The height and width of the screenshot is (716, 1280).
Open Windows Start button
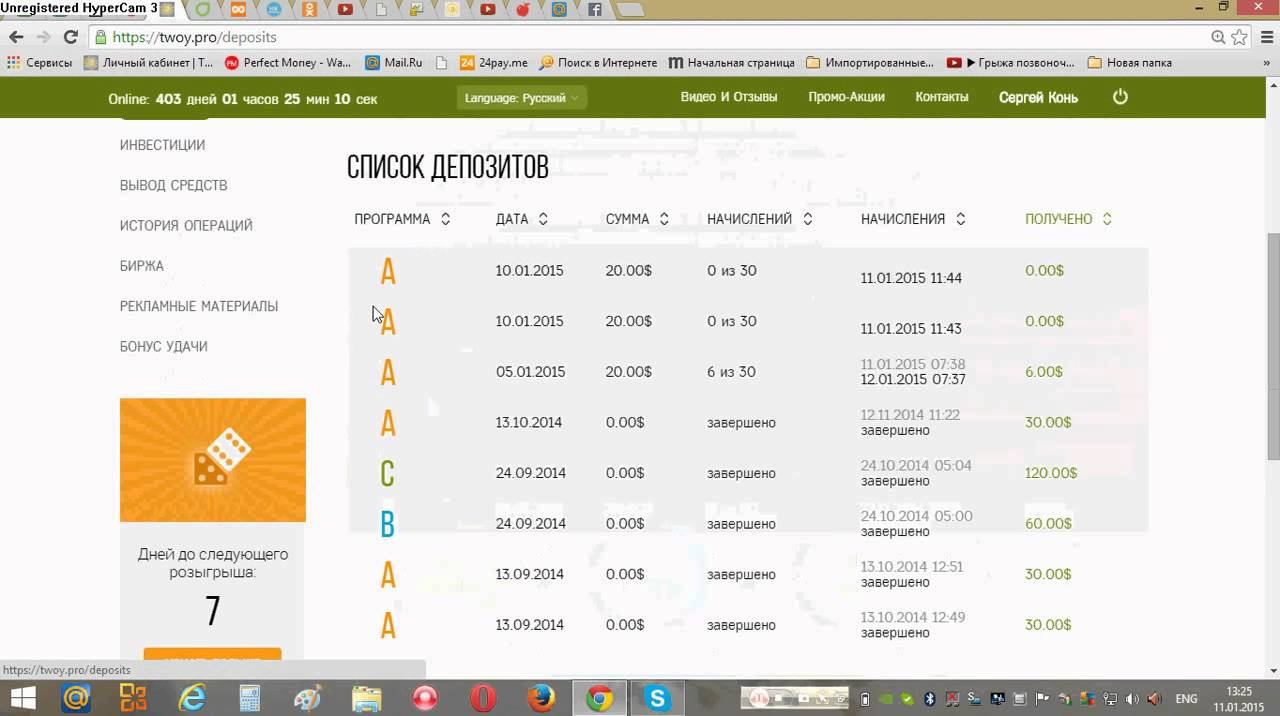click(22, 697)
